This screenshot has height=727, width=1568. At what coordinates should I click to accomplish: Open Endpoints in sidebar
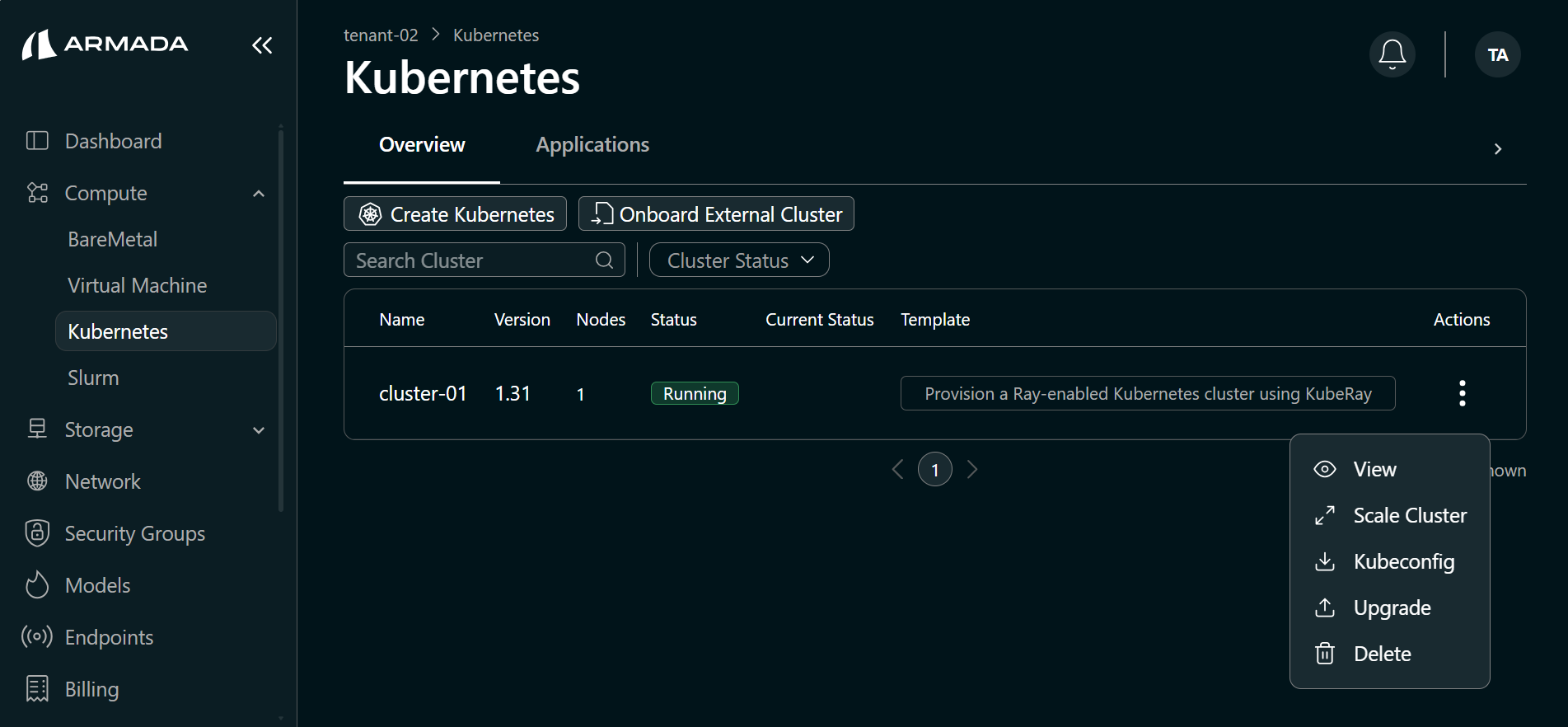(x=109, y=637)
